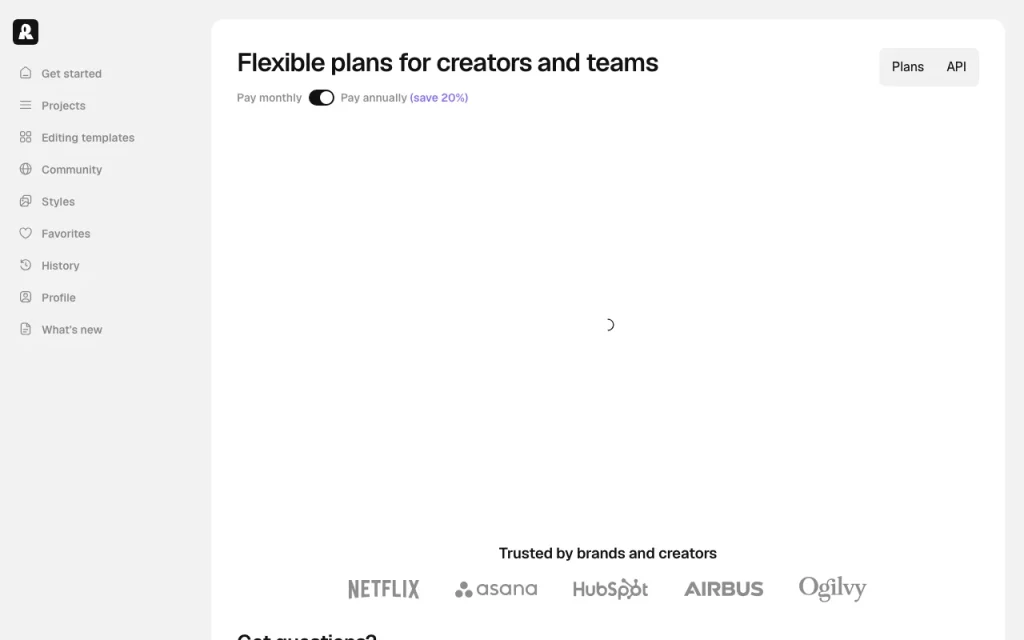
Task: Click the Airbus logo
Action: (x=724, y=589)
